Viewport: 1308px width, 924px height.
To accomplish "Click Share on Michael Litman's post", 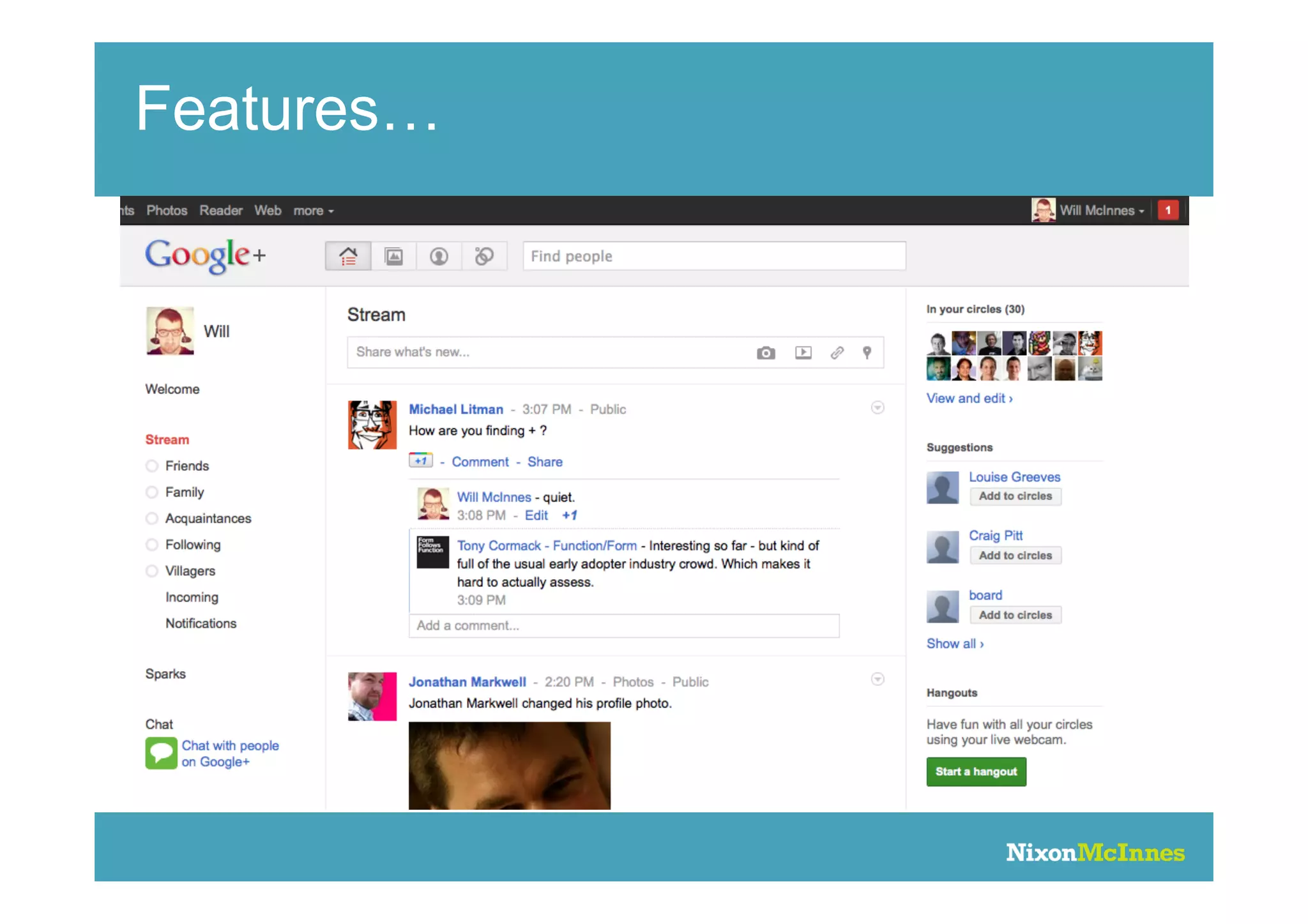I will click(x=545, y=462).
